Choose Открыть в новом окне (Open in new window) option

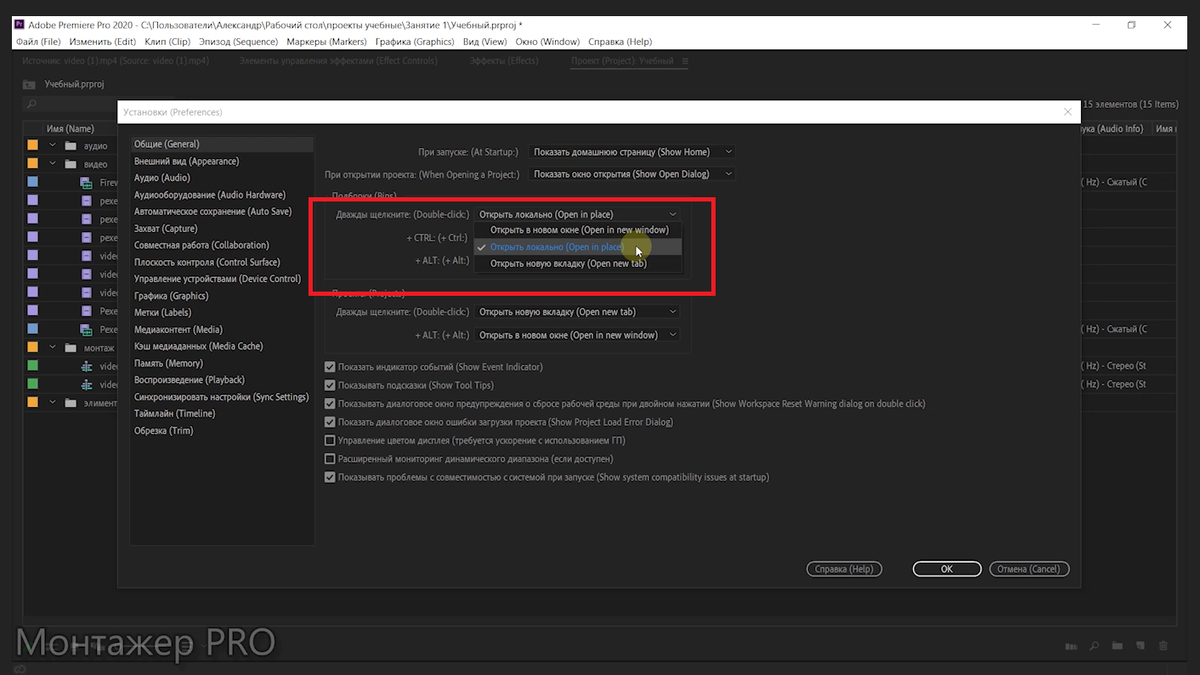point(578,230)
